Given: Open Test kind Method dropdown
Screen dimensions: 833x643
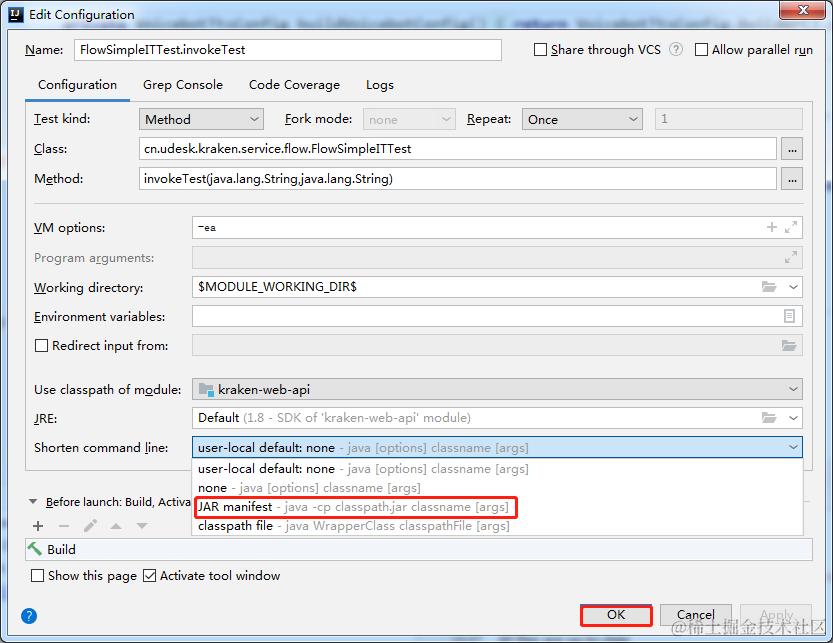Looking at the screenshot, I should [x=201, y=120].
